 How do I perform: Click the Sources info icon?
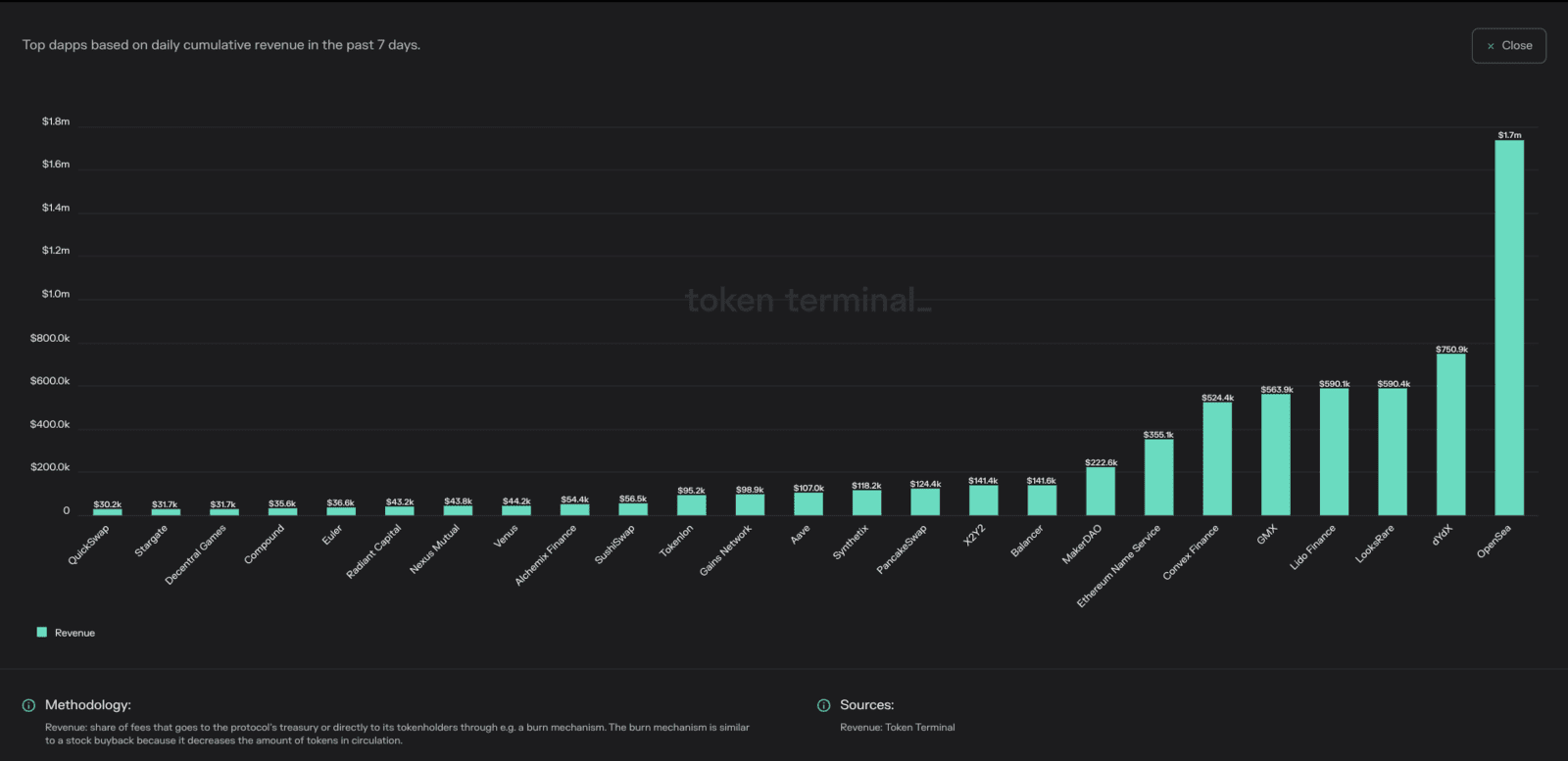click(823, 705)
